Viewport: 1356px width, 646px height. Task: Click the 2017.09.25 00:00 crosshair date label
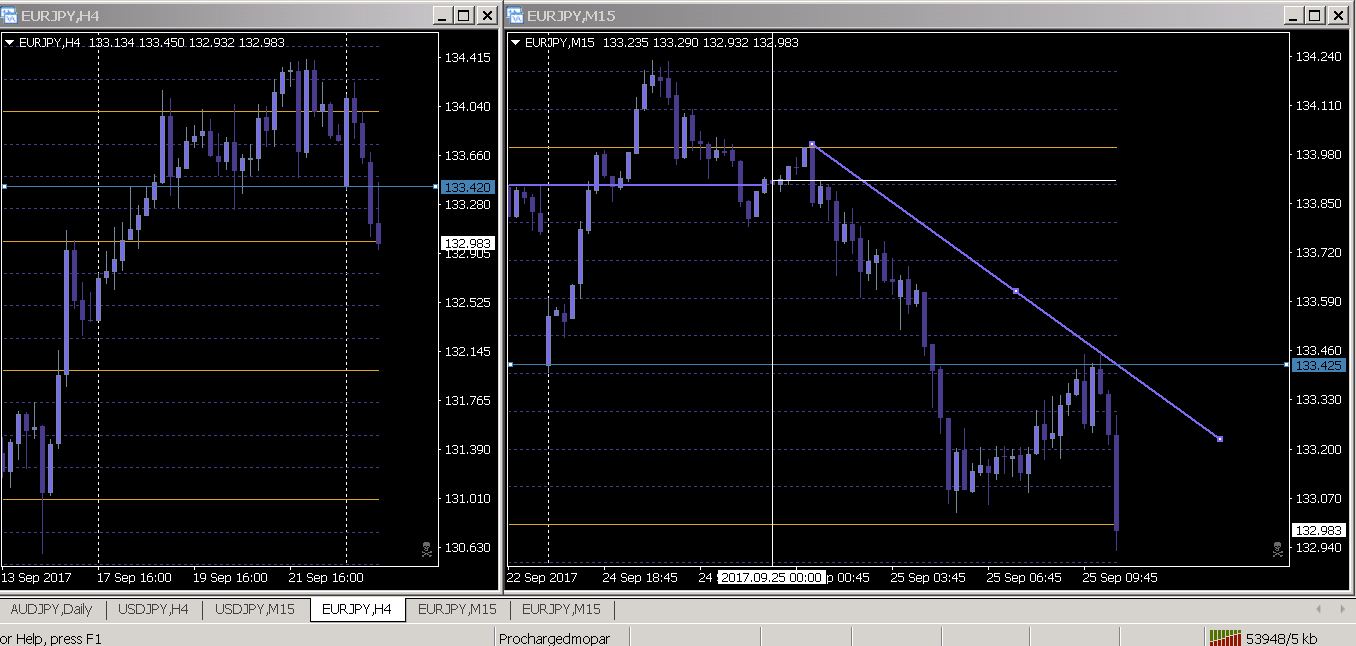coord(771,577)
